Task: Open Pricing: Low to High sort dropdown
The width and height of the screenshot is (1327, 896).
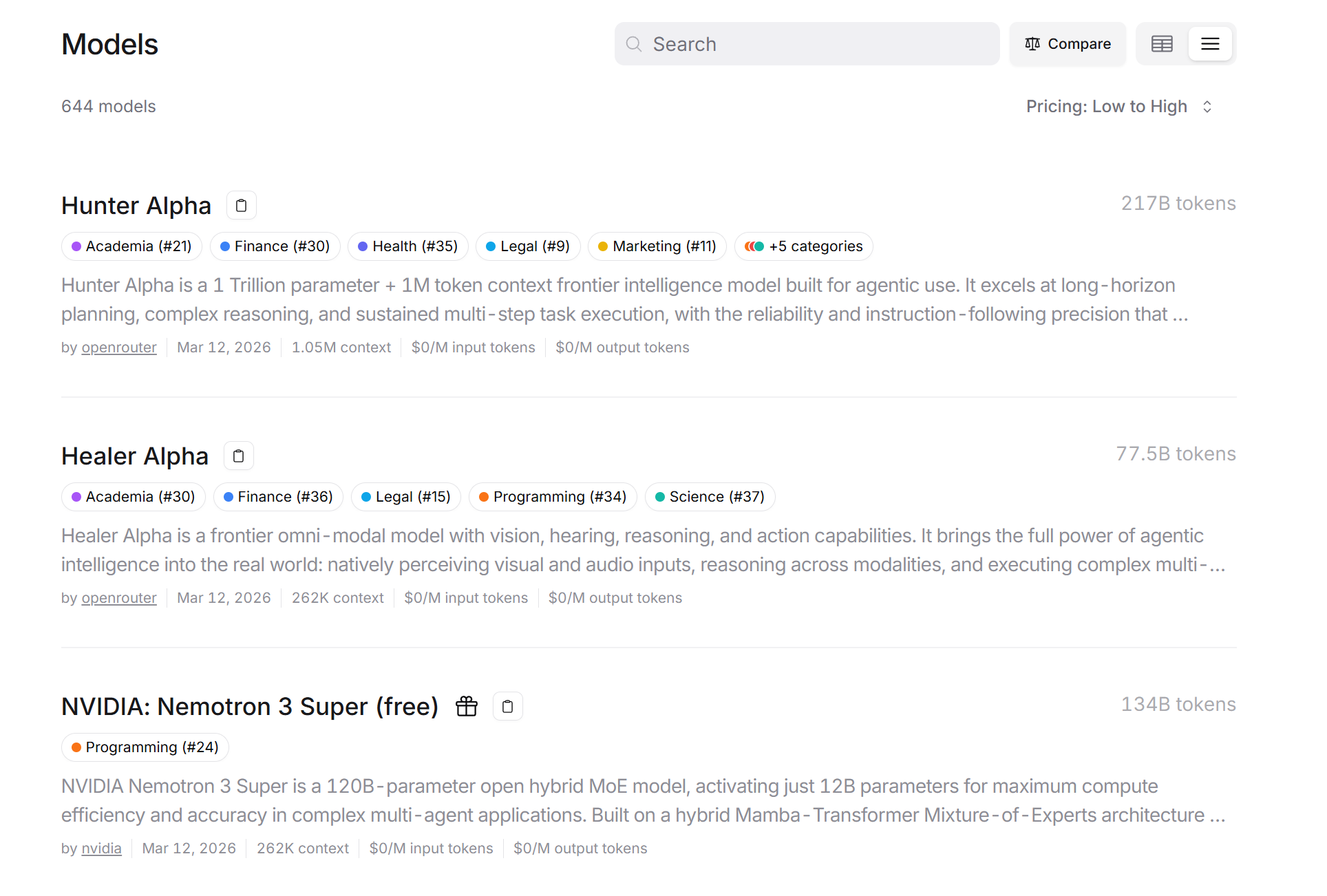Action: (x=1106, y=107)
